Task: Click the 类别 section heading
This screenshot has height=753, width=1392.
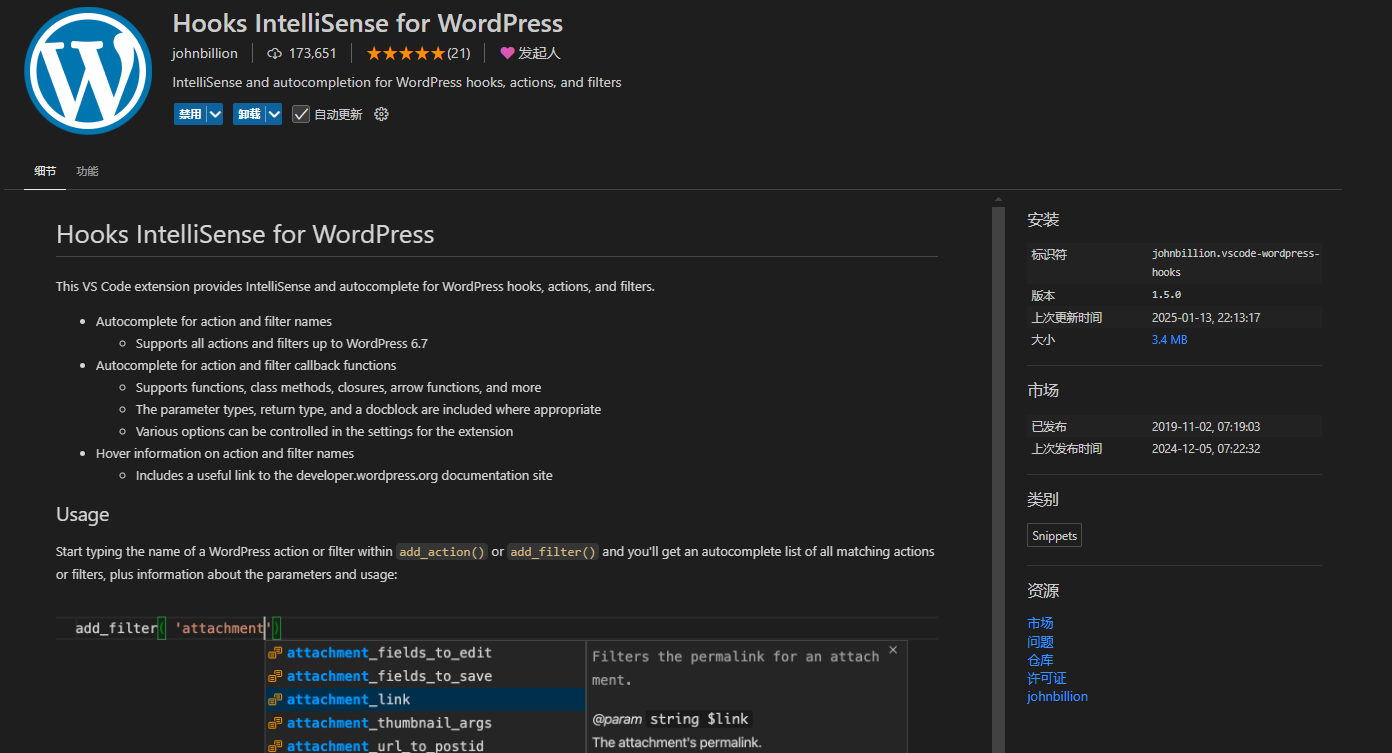Action: [x=1043, y=499]
